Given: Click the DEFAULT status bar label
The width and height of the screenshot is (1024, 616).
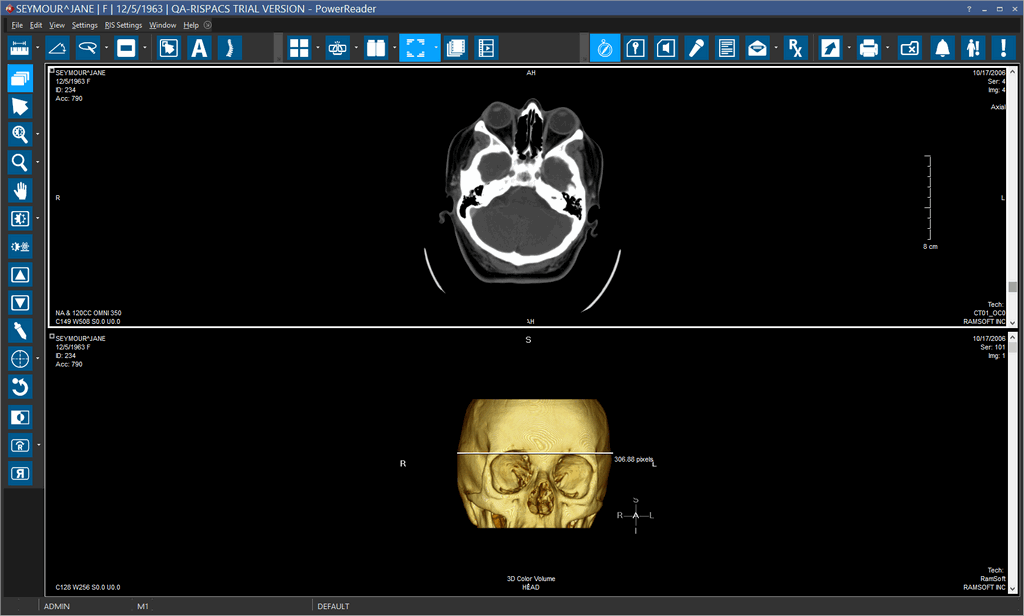Looking at the screenshot, I should (x=334, y=606).
